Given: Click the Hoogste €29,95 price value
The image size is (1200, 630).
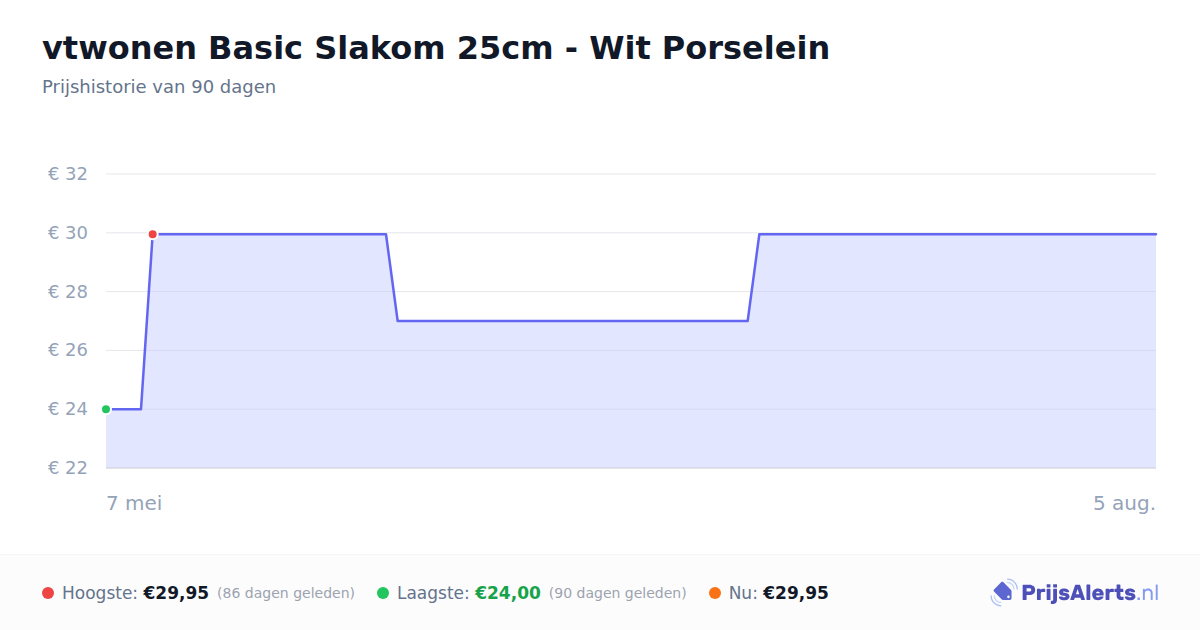Looking at the screenshot, I should point(176,593).
